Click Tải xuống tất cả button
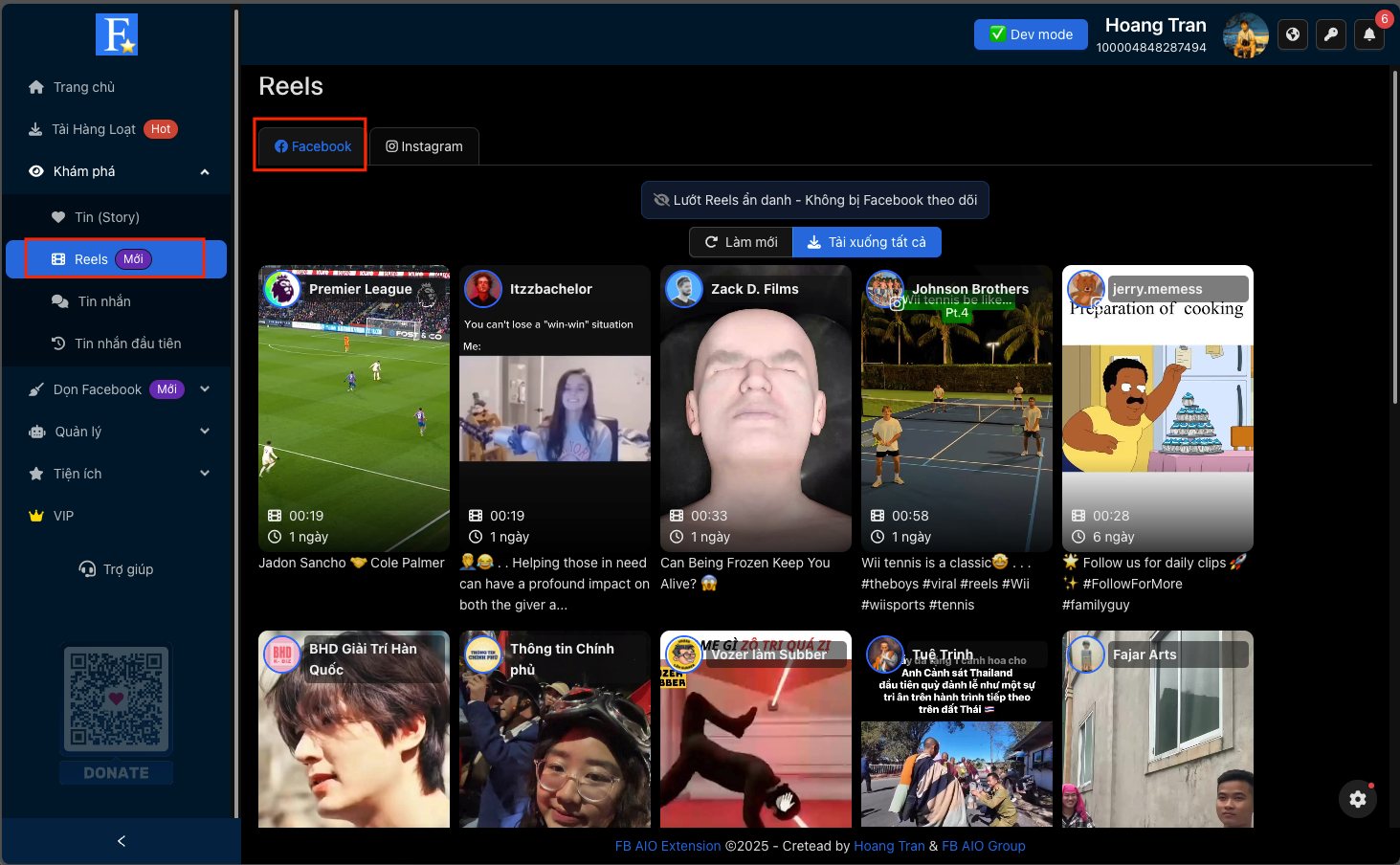 click(867, 242)
